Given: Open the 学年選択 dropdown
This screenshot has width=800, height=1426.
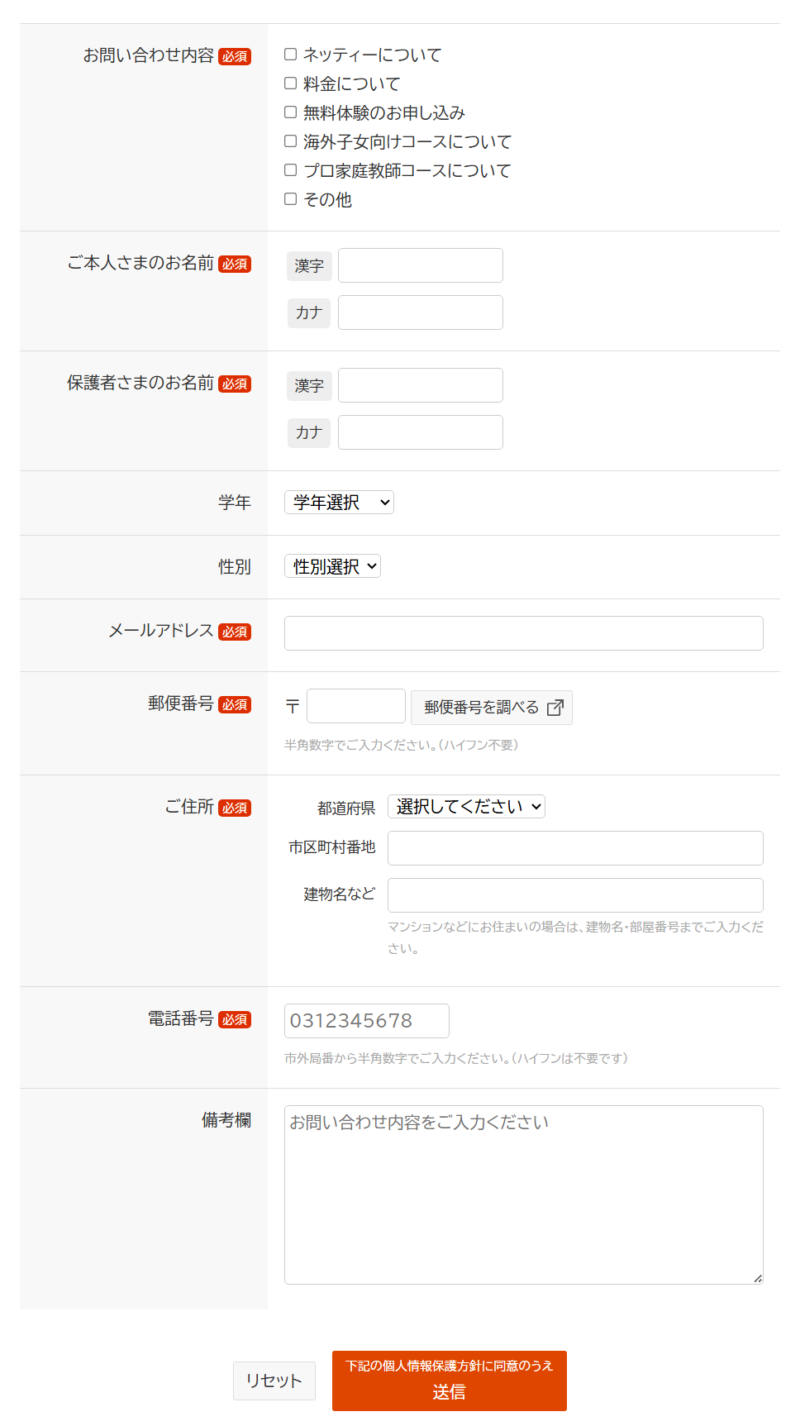Looking at the screenshot, I should click(x=339, y=503).
